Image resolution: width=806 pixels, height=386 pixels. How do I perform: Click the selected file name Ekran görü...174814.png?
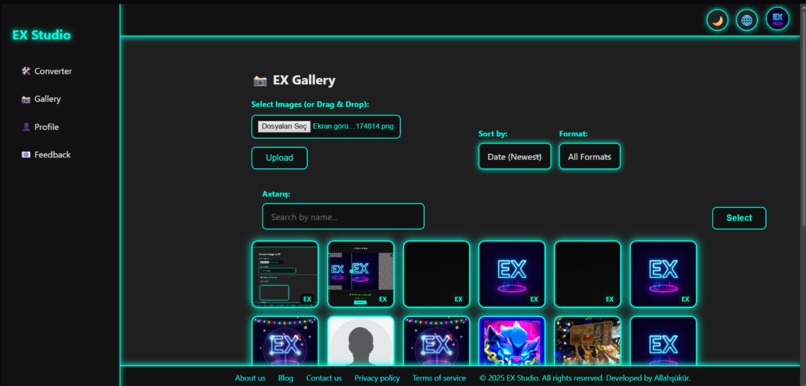point(353,126)
